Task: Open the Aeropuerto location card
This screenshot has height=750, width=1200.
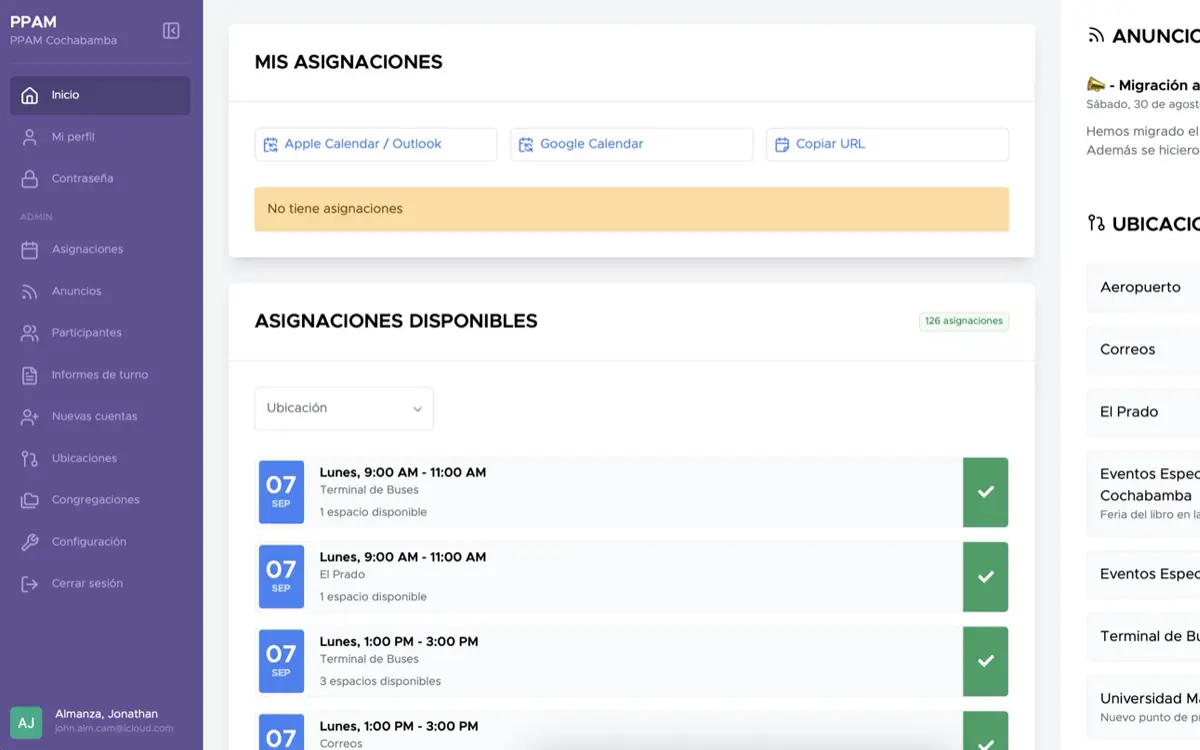Action: pyautogui.click(x=1143, y=287)
